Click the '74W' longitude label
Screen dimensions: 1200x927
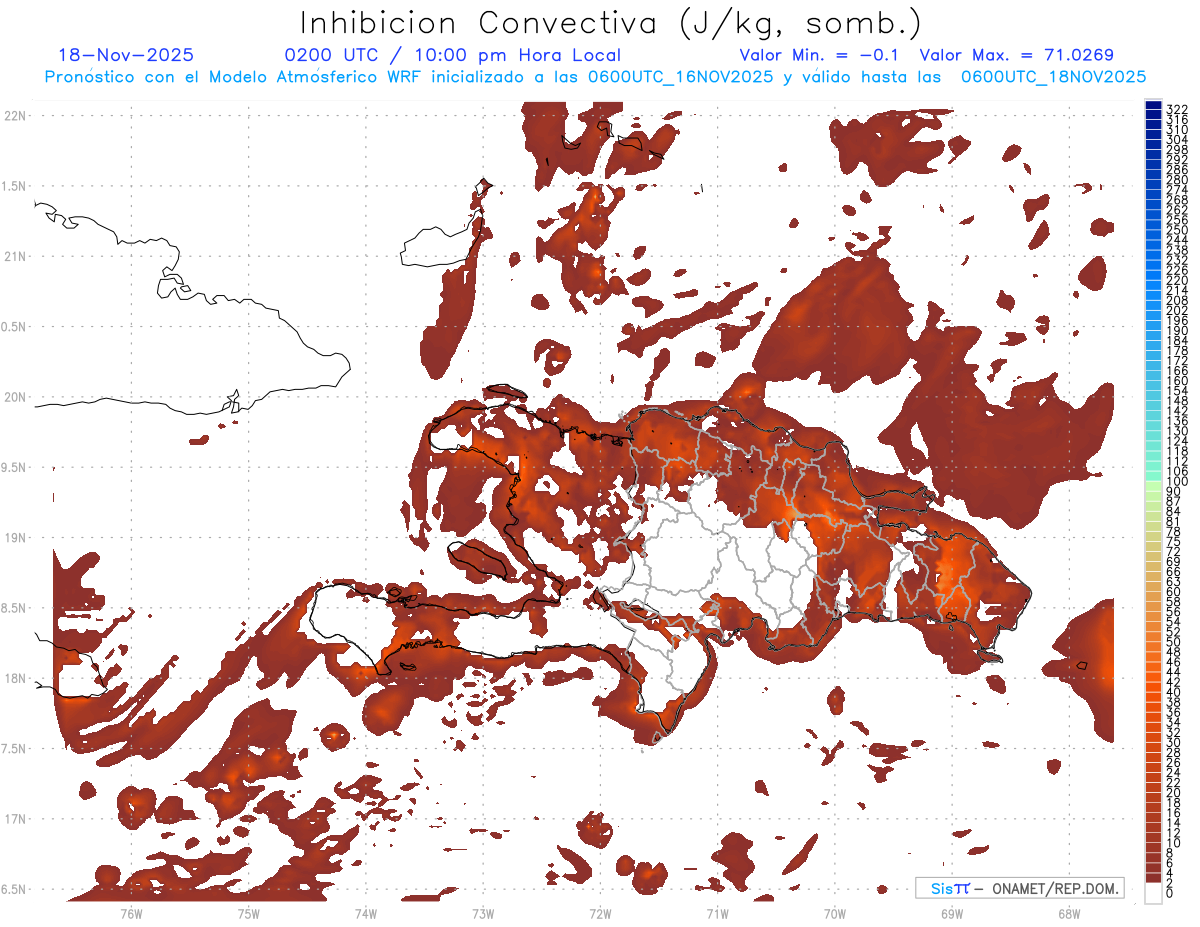366,914
